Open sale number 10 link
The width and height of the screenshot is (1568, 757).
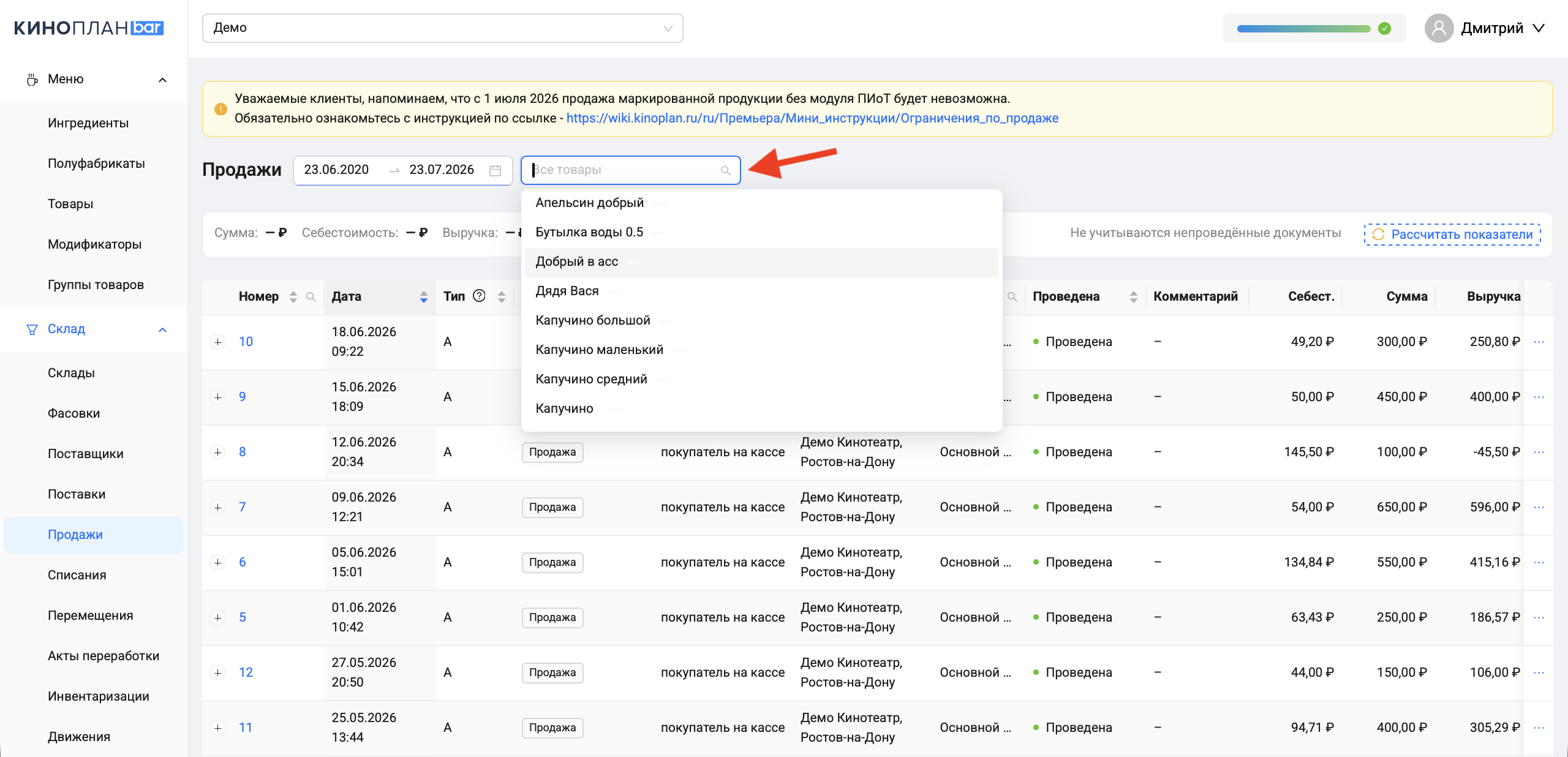[246, 342]
